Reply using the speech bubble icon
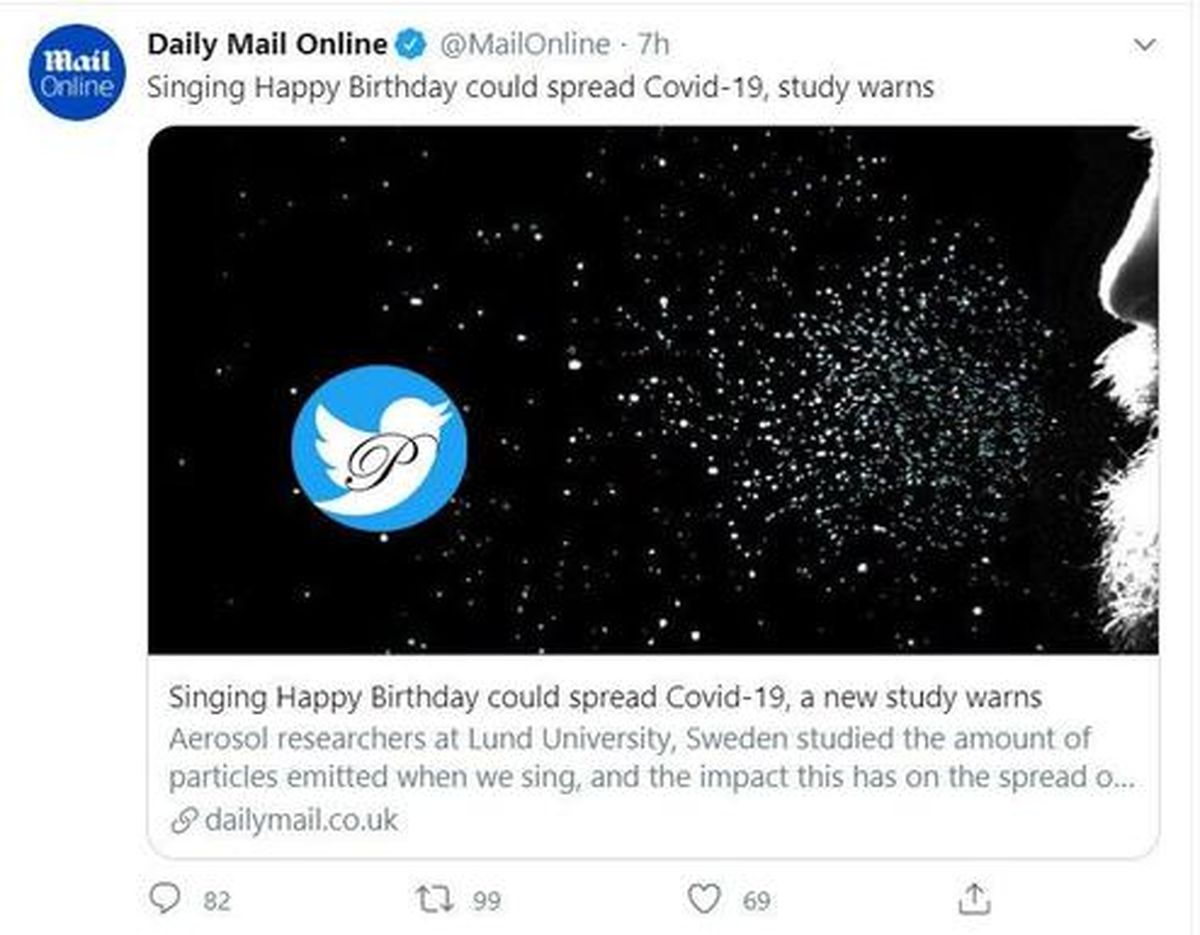Image resolution: width=1200 pixels, height=935 pixels. (164, 900)
